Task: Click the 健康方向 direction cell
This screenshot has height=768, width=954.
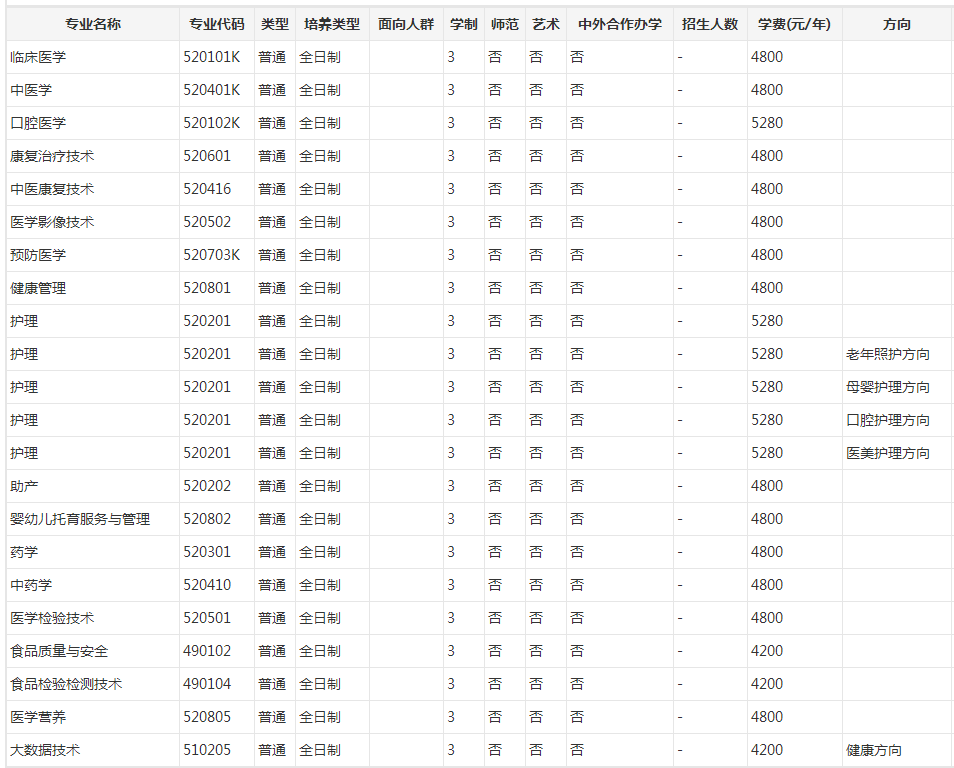Action: click(x=873, y=750)
